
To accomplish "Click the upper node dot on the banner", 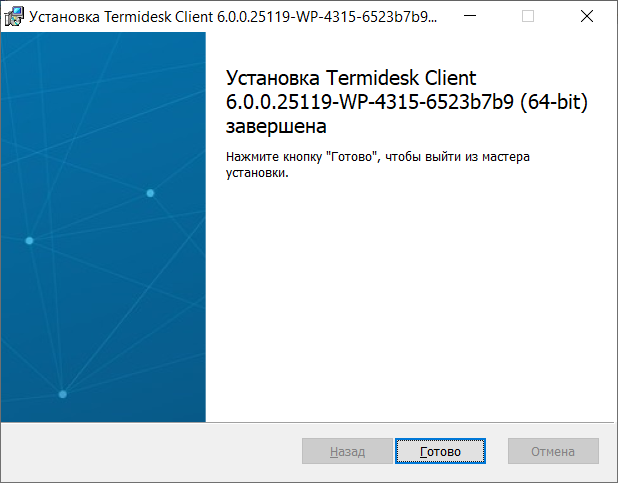I will pyautogui.click(x=150, y=193).
